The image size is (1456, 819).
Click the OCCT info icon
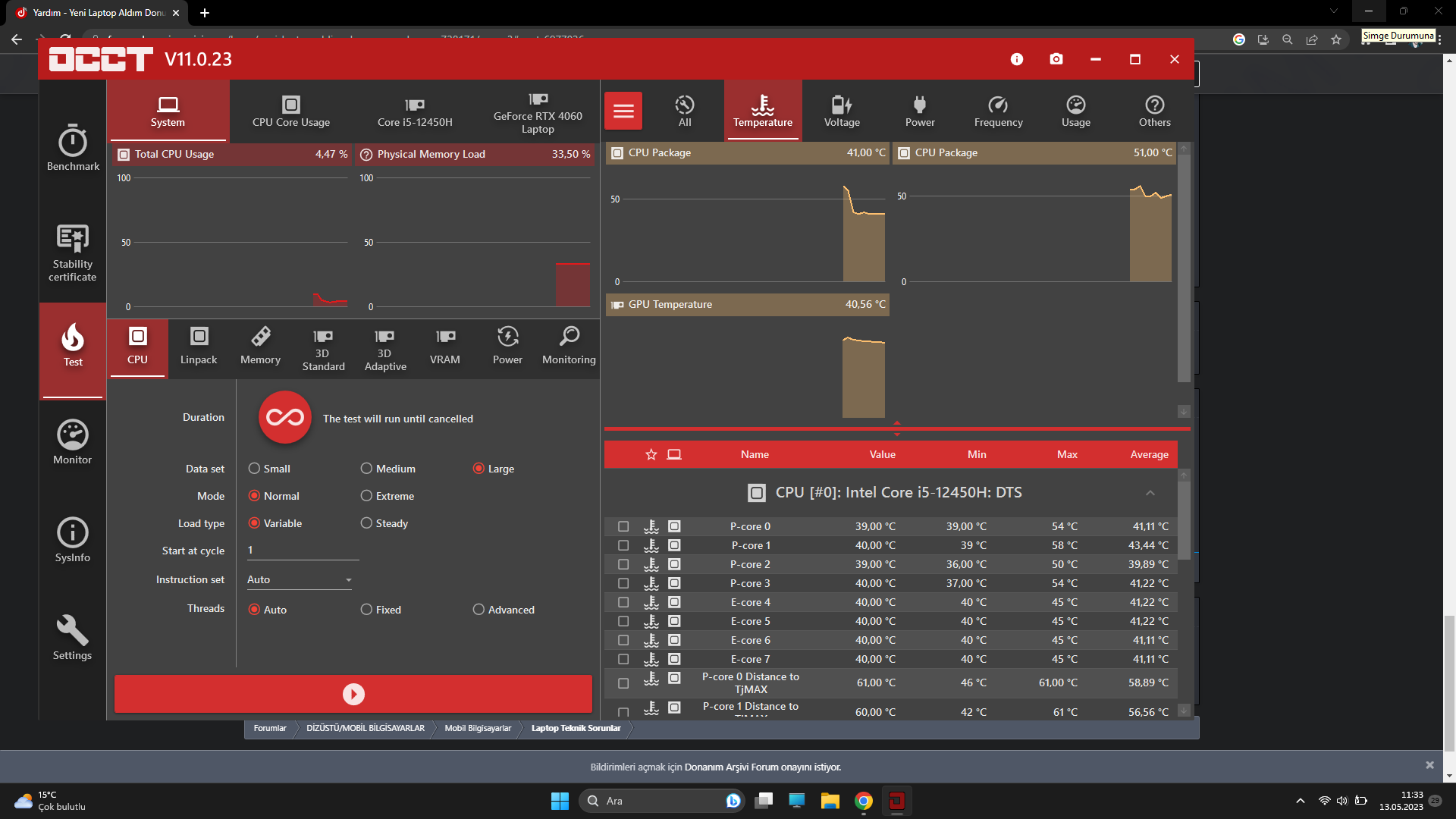click(x=1017, y=59)
